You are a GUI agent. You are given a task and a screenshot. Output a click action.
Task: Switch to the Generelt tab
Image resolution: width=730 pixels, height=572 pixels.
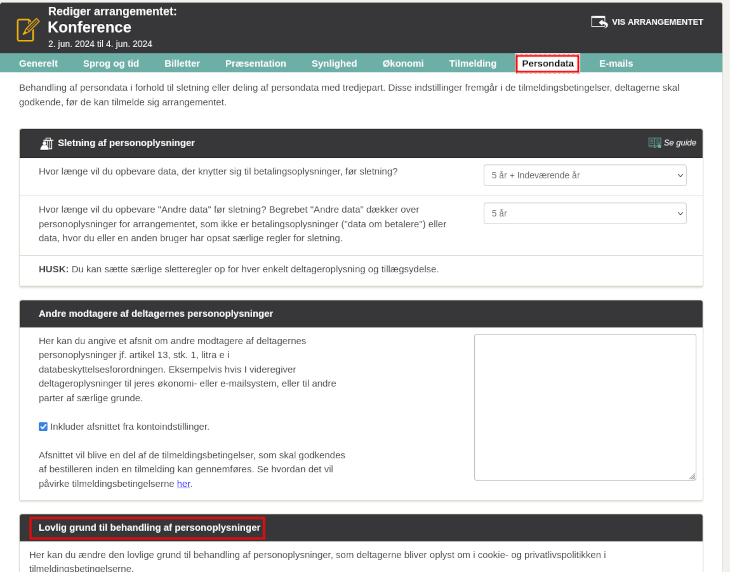(39, 63)
